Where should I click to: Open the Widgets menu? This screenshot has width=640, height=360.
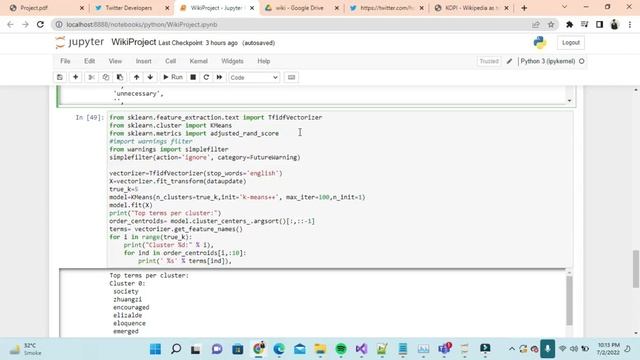point(232,61)
